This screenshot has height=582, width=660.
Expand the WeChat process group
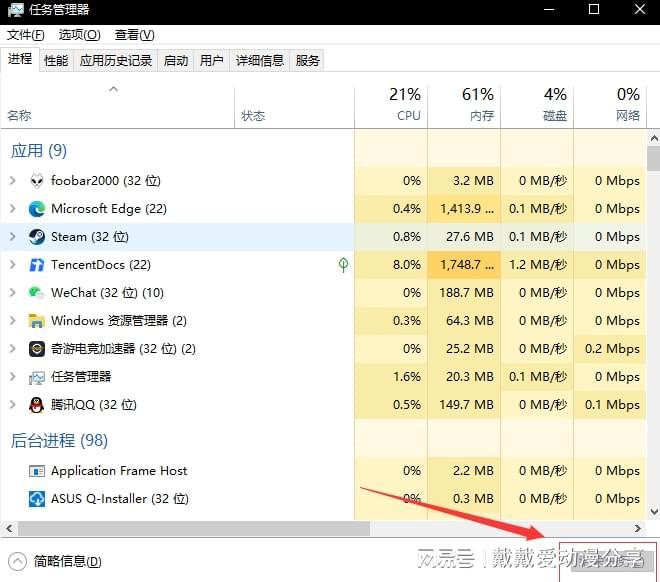[x=13, y=293]
